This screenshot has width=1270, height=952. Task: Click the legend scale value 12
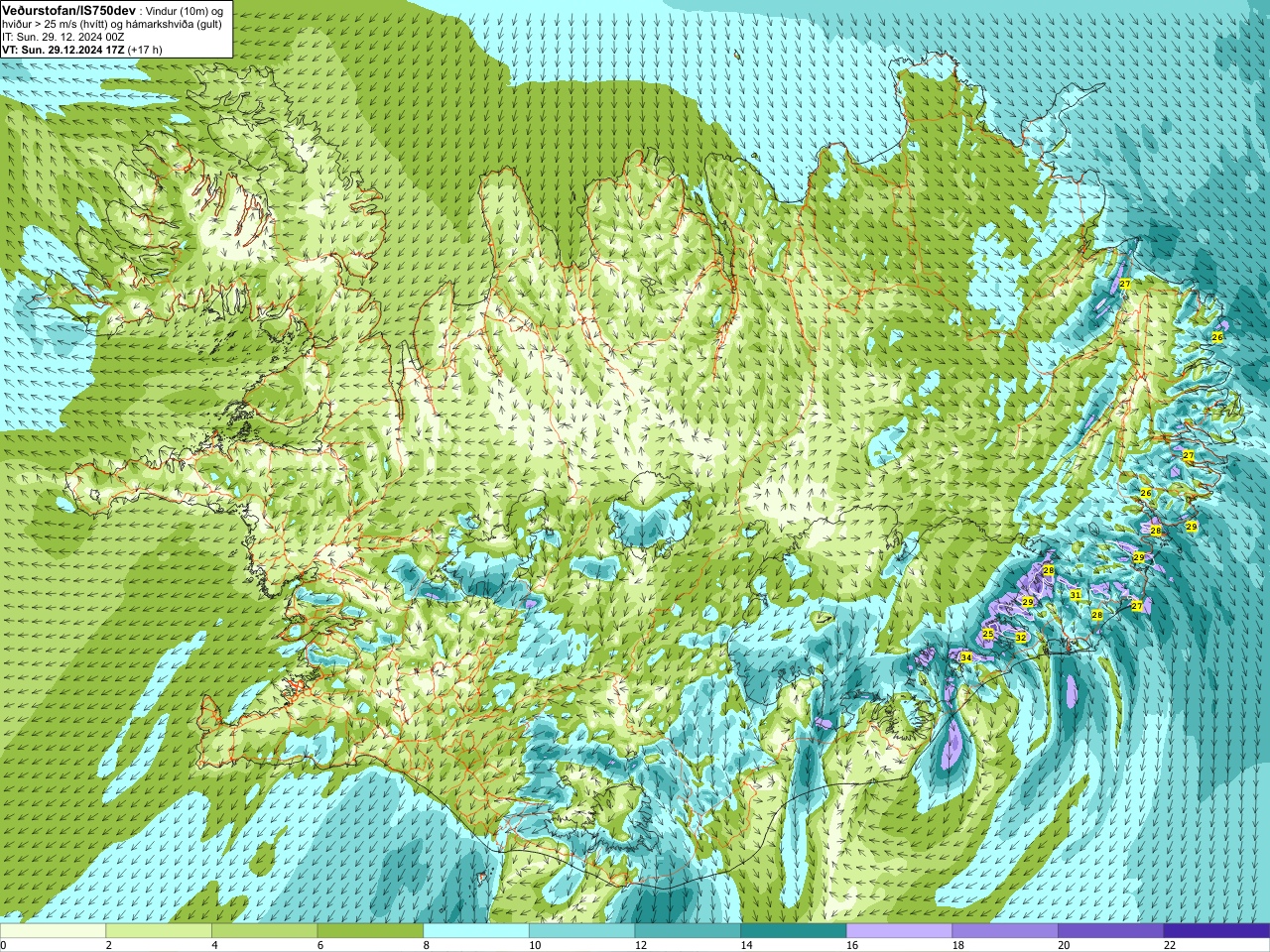tap(641, 945)
